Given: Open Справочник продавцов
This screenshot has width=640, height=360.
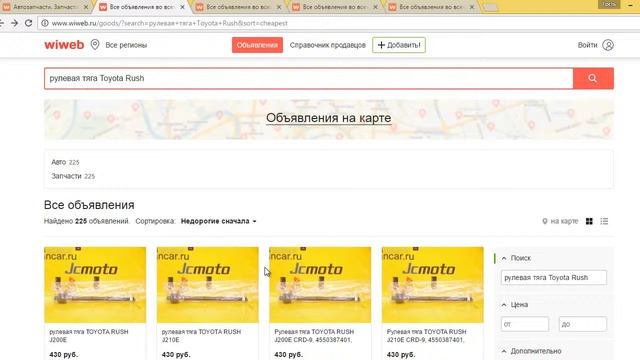Looking at the screenshot, I should (x=328, y=45).
